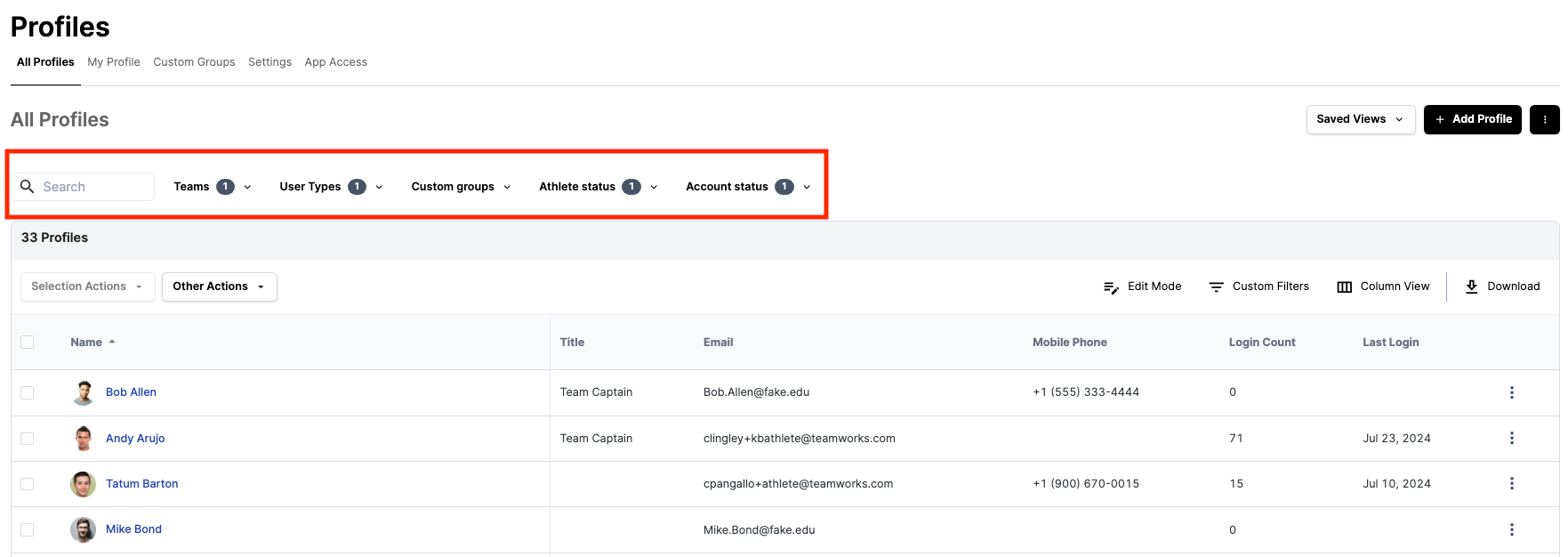Click Tatum Barton's avatar picture
The image size is (1568, 557).
84,484
